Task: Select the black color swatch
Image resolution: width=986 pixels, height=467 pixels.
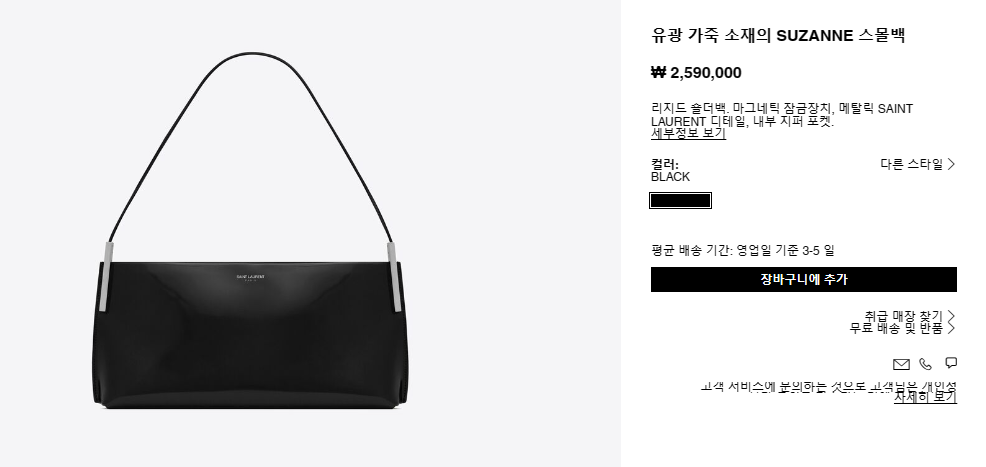Action: click(x=680, y=201)
